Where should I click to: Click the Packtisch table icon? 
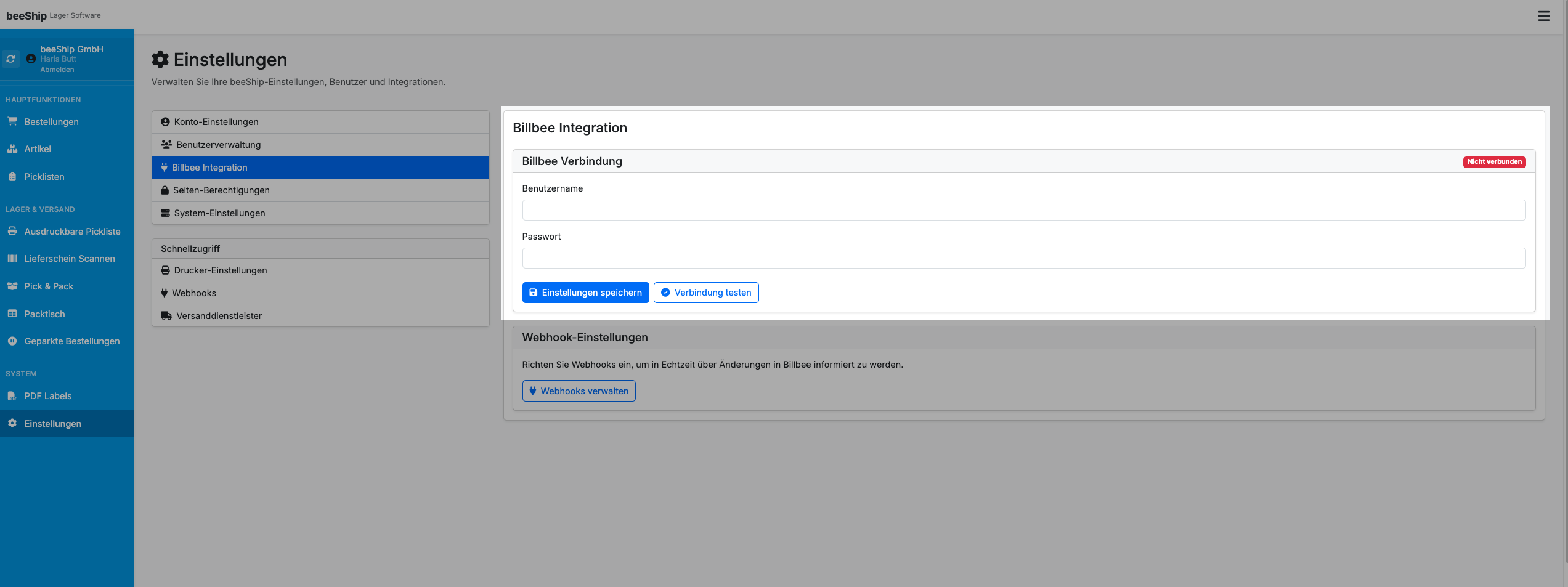(12, 314)
